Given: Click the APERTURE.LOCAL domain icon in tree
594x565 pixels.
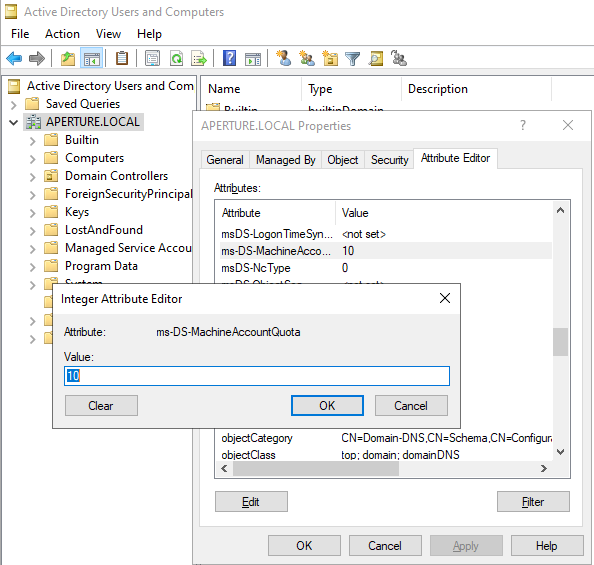Looking at the screenshot, I should pyautogui.click(x=33, y=122).
